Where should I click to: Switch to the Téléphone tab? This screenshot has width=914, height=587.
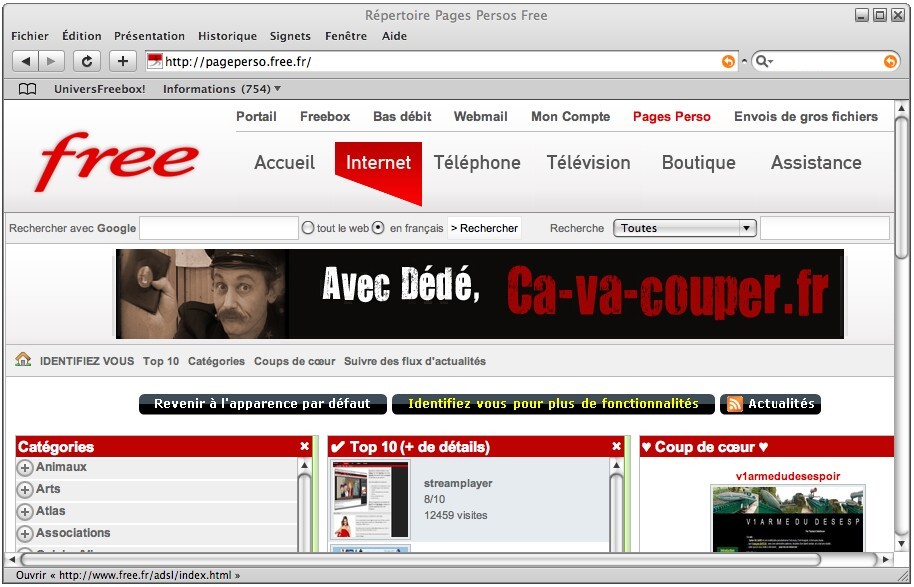(477, 162)
